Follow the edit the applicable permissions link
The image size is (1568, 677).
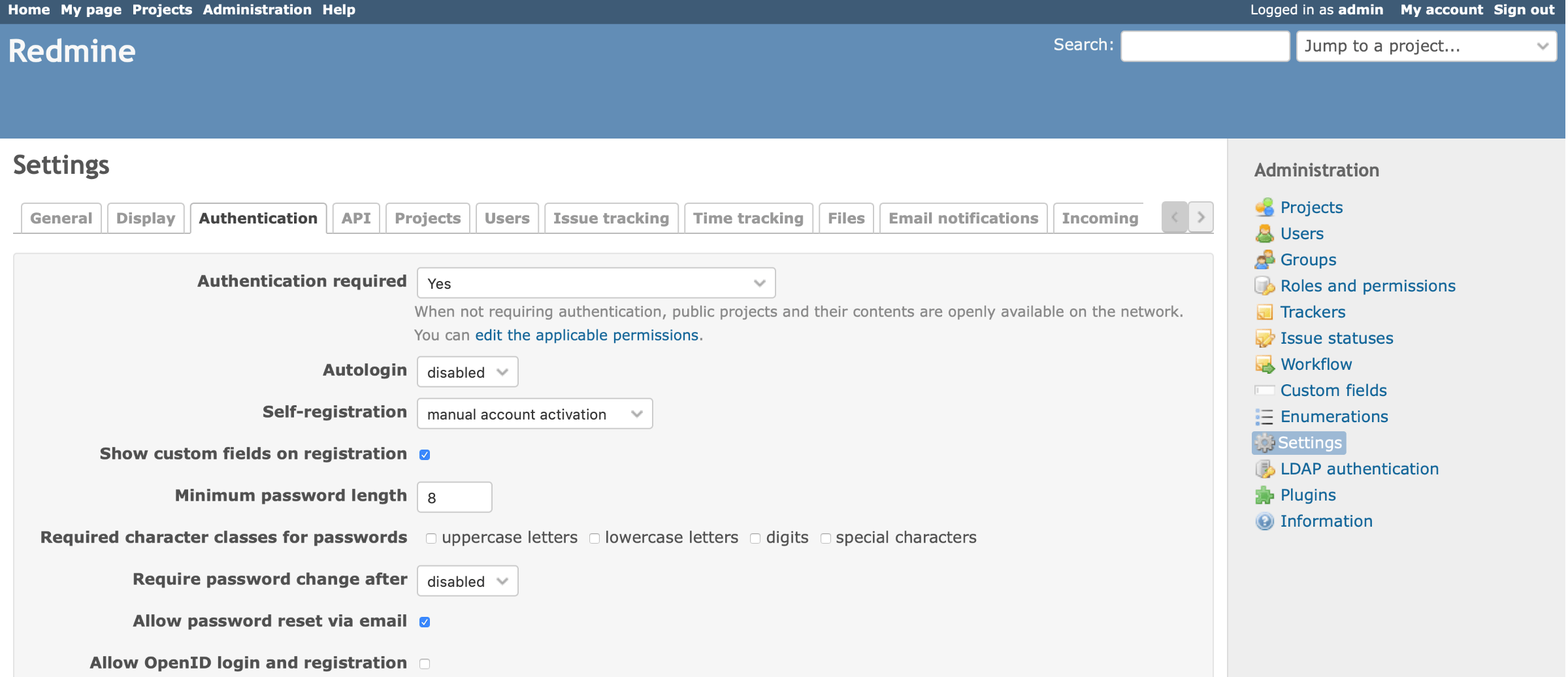pyautogui.click(x=587, y=335)
